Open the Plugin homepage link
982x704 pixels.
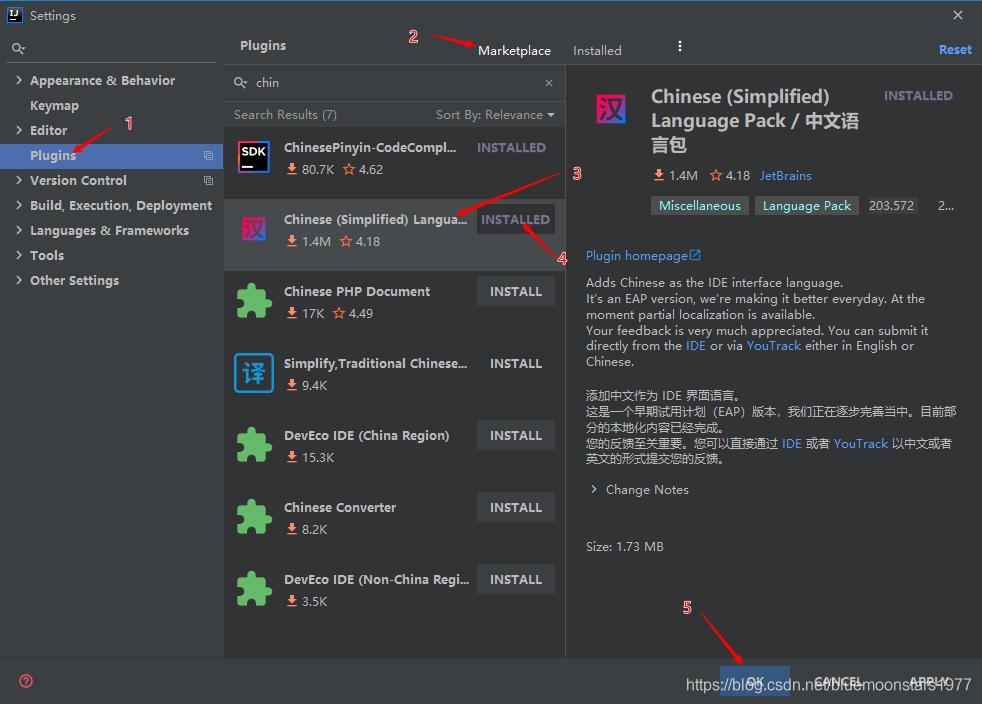[636, 256]
